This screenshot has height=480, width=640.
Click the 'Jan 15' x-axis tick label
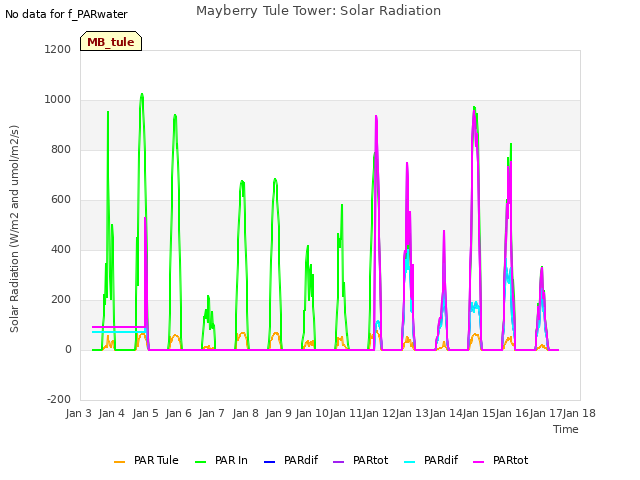(480, 413)
